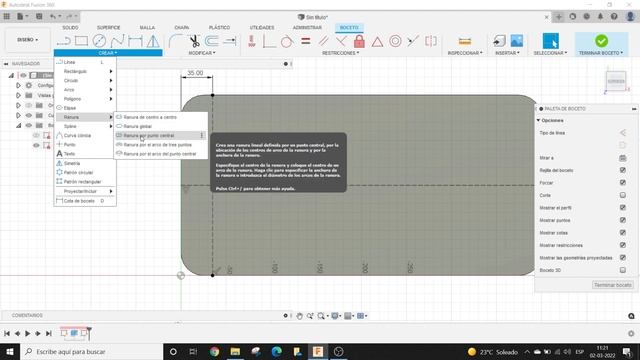Choose Ranura de centro a centro
Screen dimensions: 640x360
[161, 117]
